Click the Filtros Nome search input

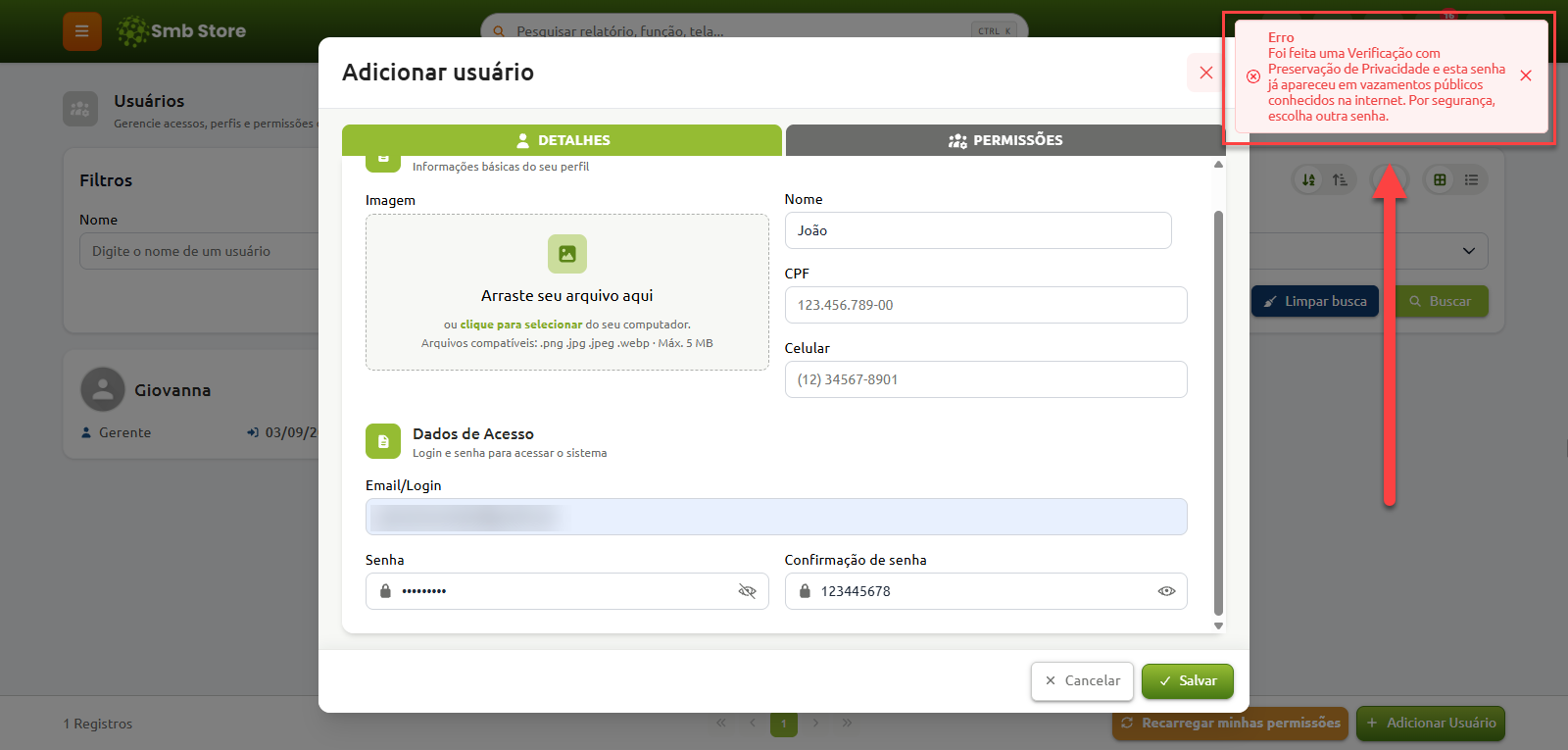coord(199,251)
